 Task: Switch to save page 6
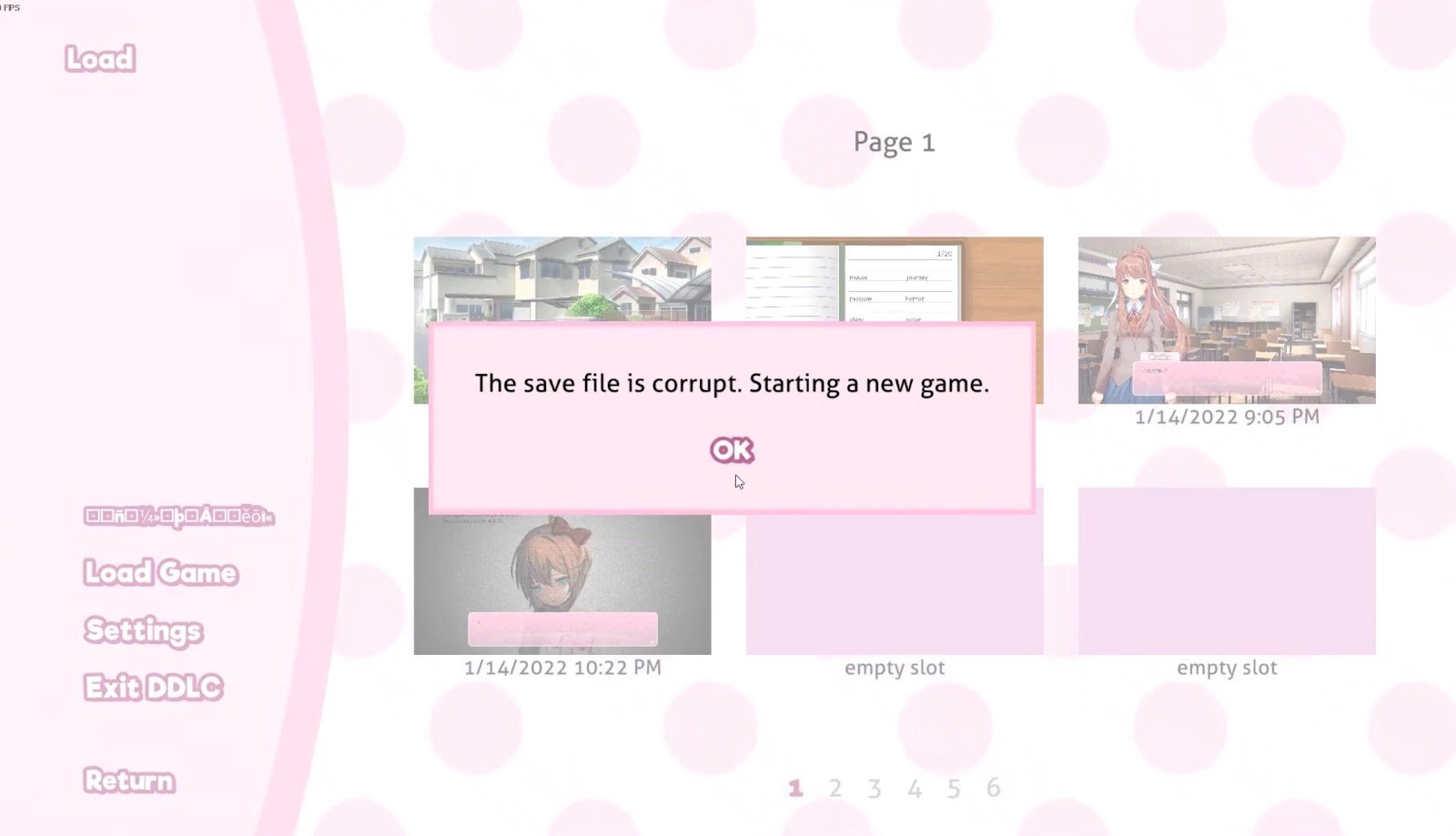tap(994, 789)
